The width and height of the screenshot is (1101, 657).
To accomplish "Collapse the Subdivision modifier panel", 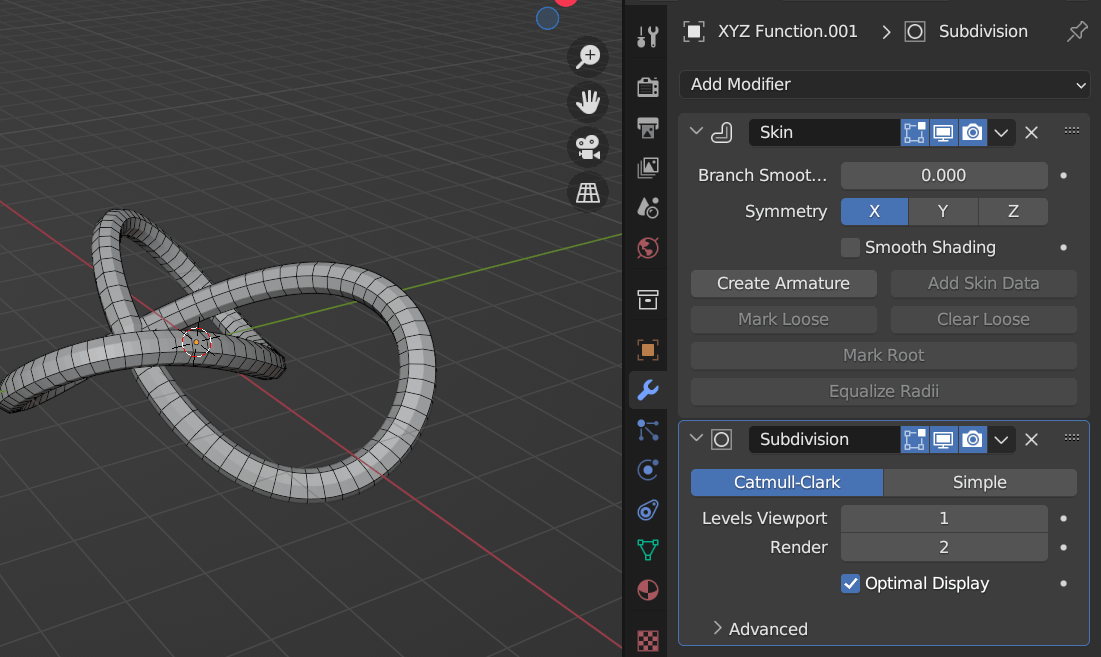I will 696,439.
